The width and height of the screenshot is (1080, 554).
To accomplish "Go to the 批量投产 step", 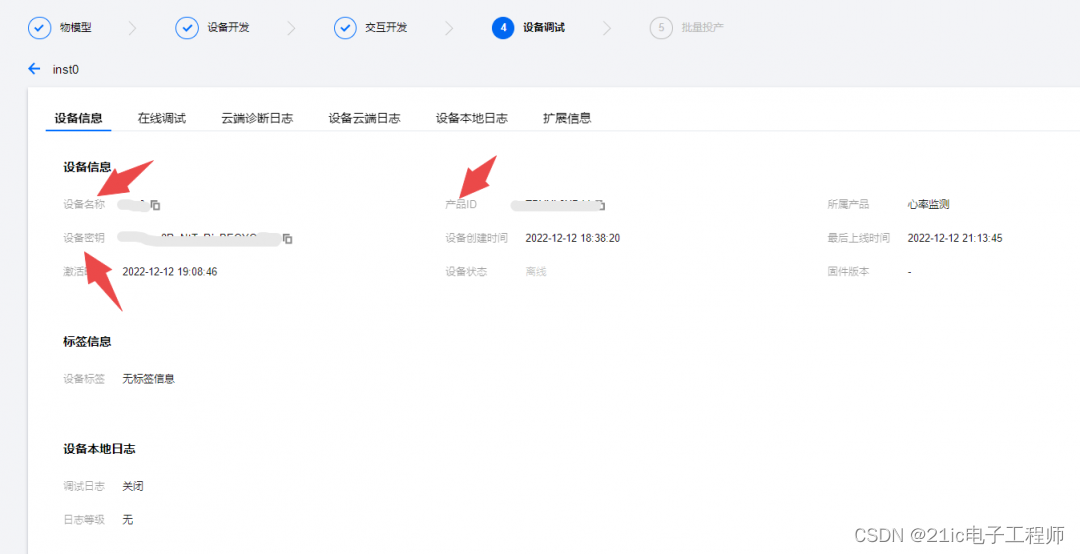I will [703, 28].
